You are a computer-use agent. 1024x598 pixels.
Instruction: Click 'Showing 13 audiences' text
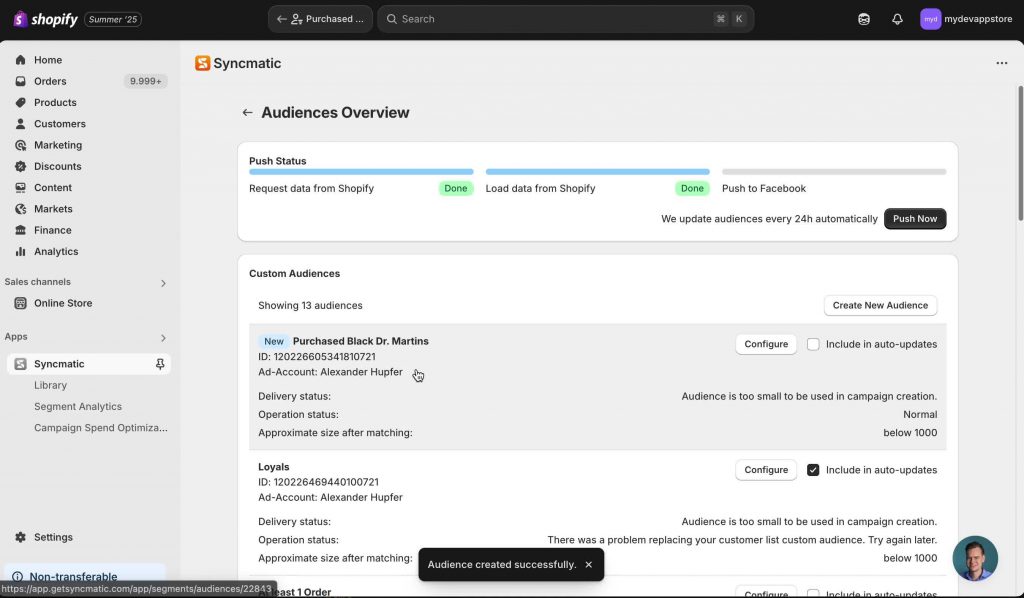coord(310,305)
